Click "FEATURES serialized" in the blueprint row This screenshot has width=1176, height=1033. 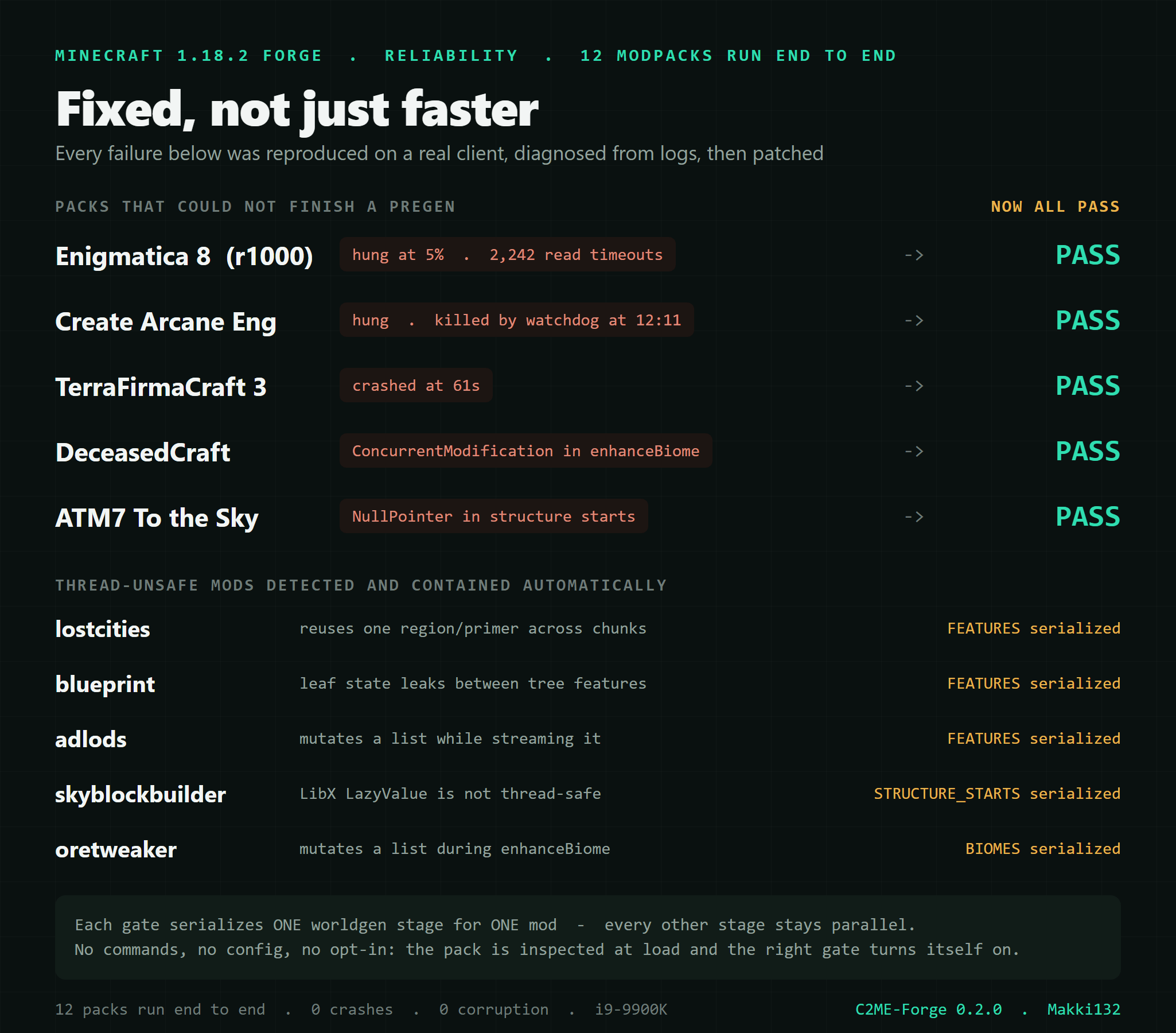point(1033,684)
